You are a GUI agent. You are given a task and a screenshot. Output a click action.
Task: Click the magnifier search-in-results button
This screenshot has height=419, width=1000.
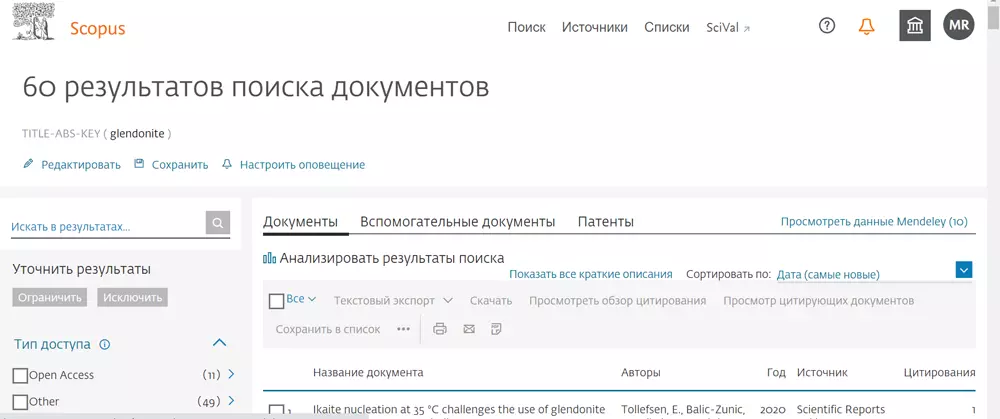pos(217,223)
